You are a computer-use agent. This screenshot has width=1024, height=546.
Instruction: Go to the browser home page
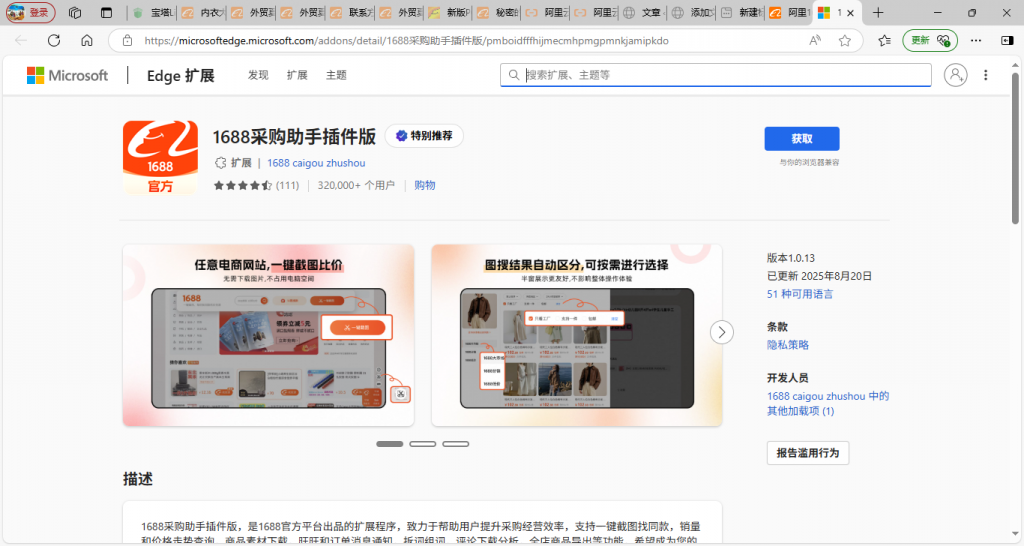86,40
